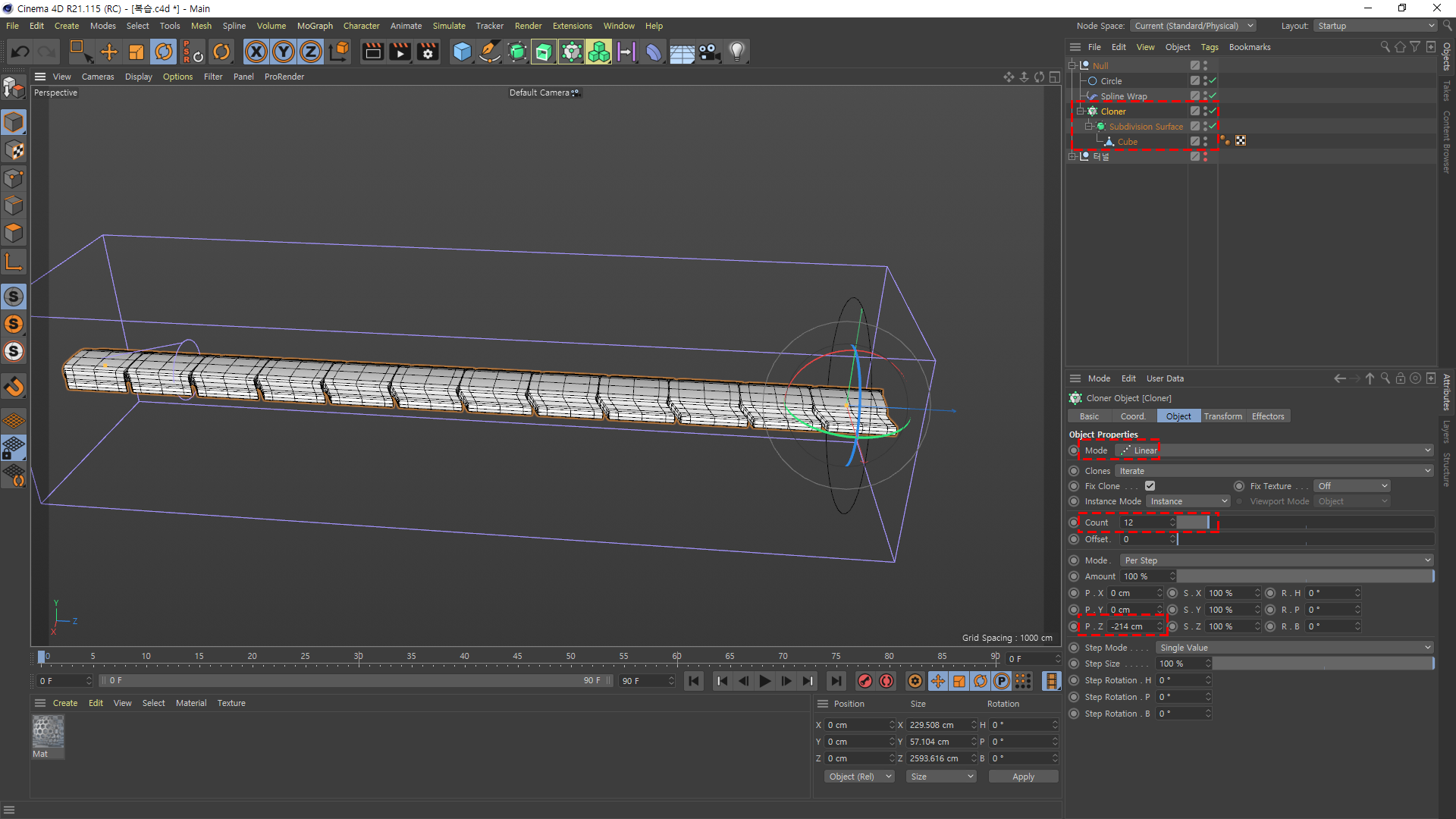Click the Play Forwards button
The height and width of the screenshot is (819, 1456).
pyautogui.click(x=765, y=681)
